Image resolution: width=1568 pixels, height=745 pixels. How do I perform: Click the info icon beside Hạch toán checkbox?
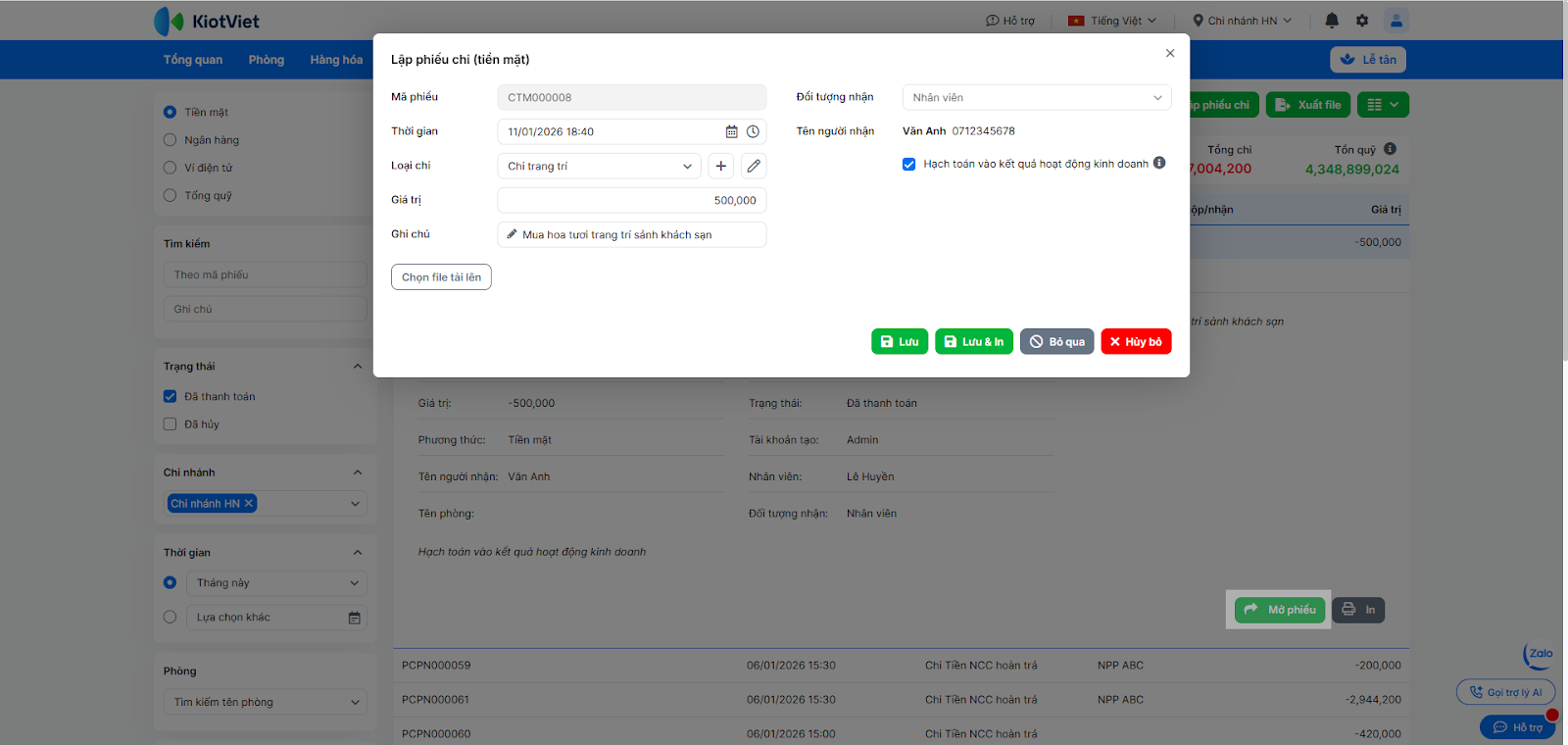pos(1159,163)
